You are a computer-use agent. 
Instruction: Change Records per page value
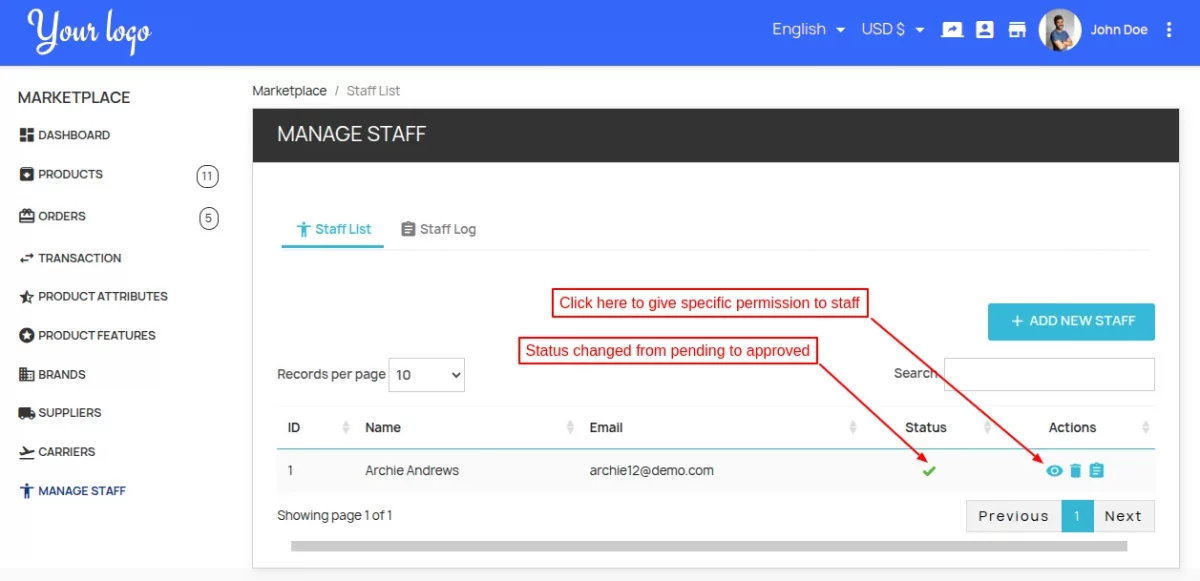click(x=426, y=374)
